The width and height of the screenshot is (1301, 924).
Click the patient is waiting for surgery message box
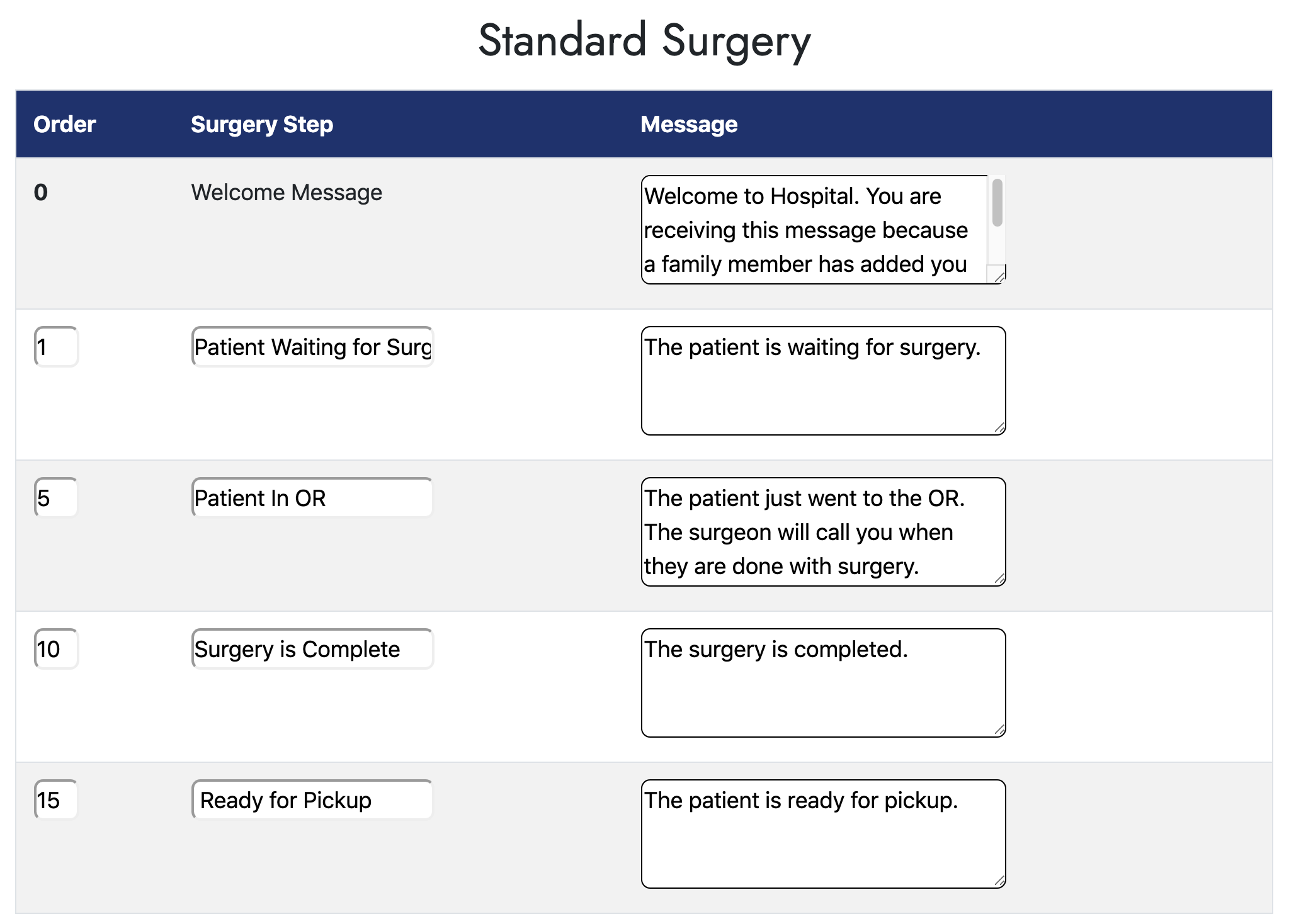point(822,381)
